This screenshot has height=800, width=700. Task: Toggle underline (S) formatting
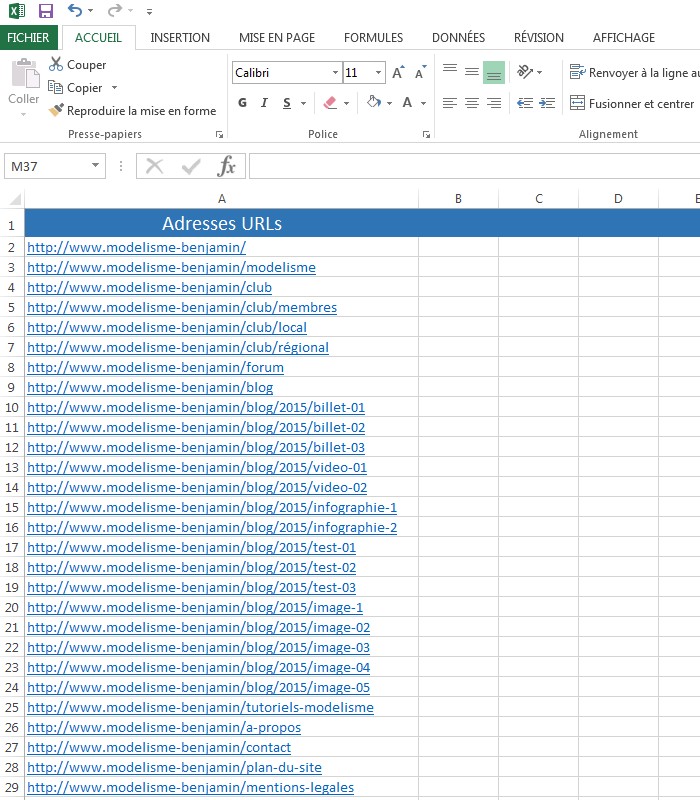tap(287, 103)
